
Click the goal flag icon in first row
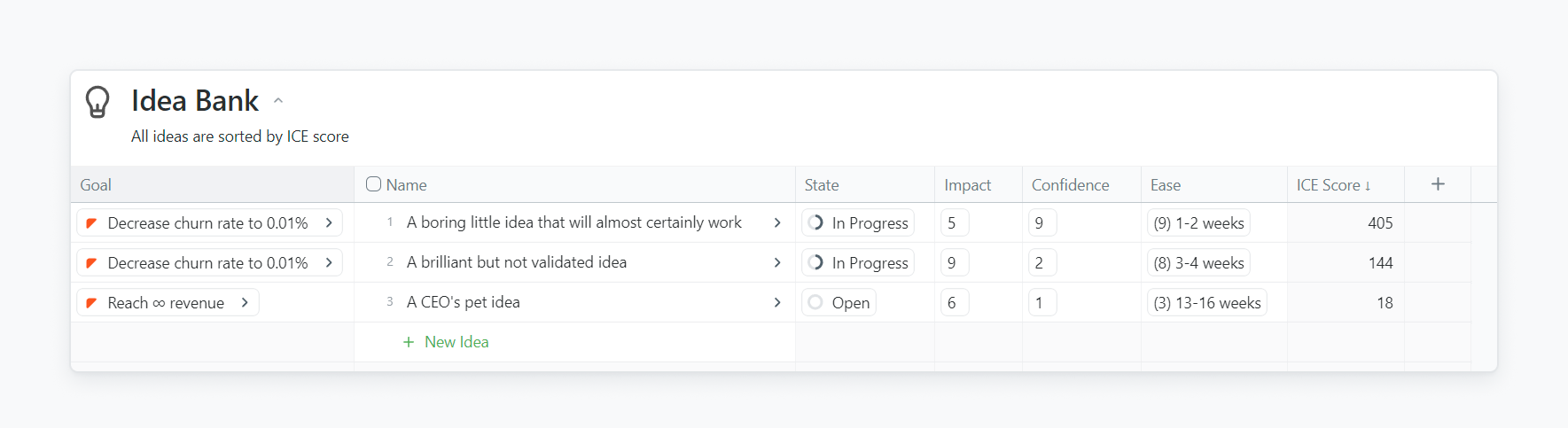91,223
